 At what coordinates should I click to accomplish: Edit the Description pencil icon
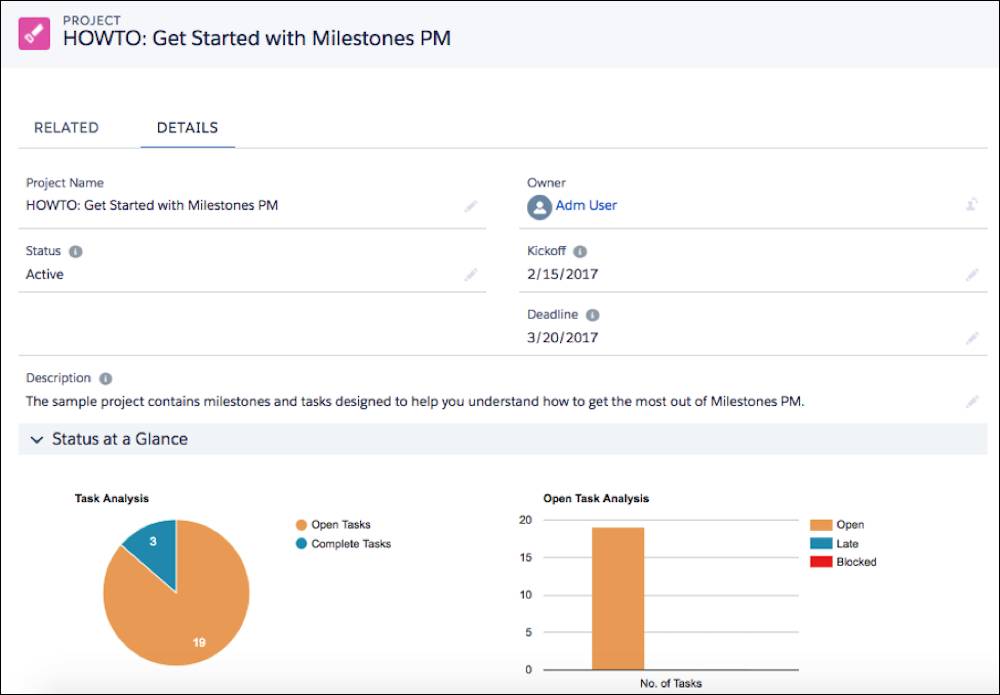[x=972, y=401]
